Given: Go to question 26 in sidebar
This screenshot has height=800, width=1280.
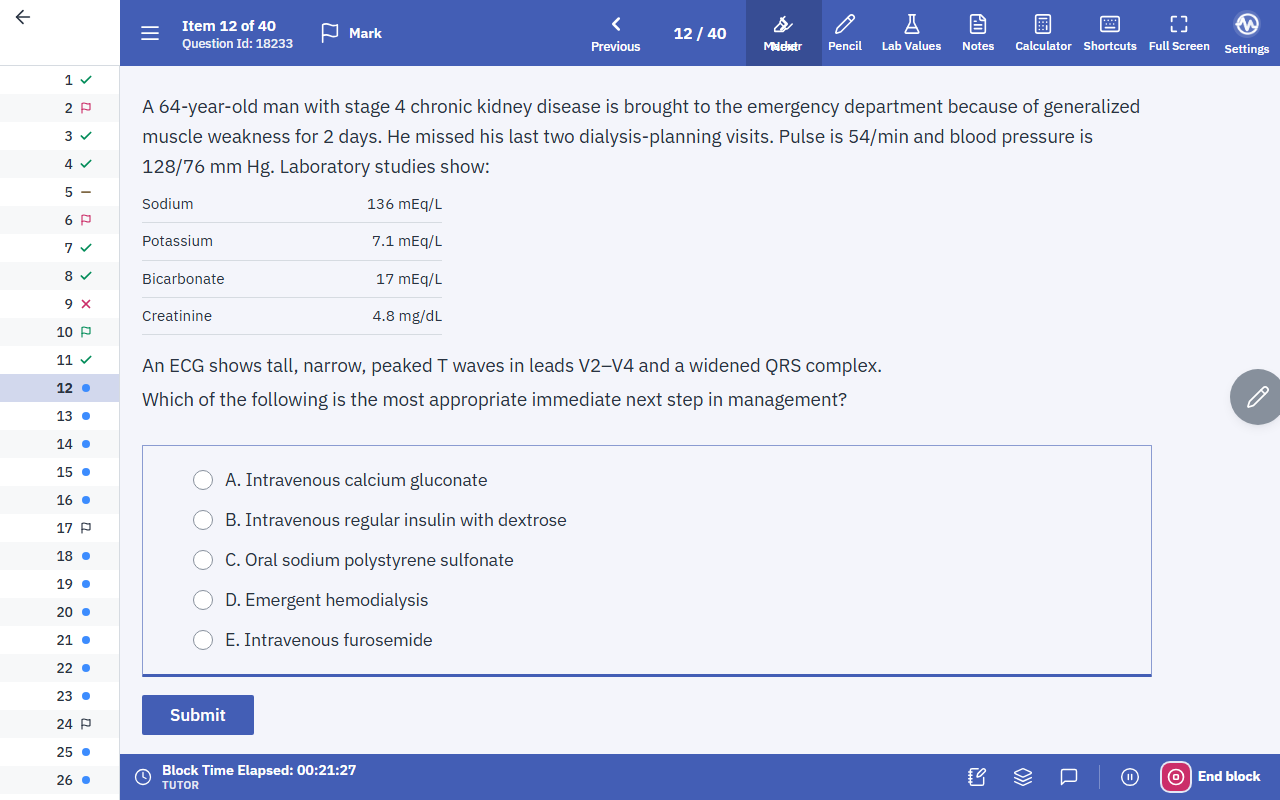Looking at the screenshot, I should point(60,780).
